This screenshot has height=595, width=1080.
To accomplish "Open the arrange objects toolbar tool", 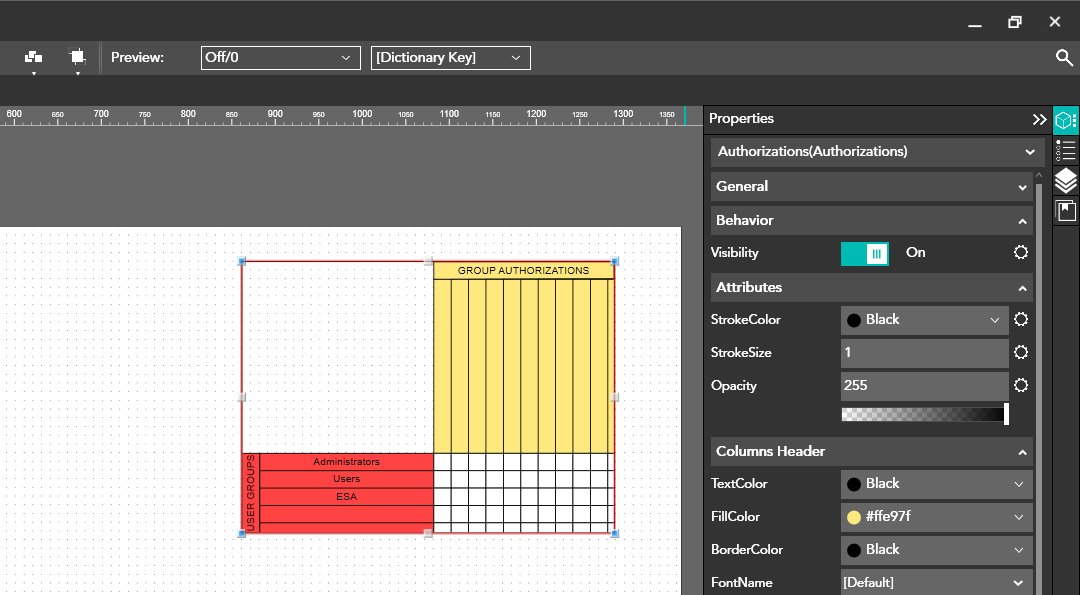I will [x=34, y=58].
